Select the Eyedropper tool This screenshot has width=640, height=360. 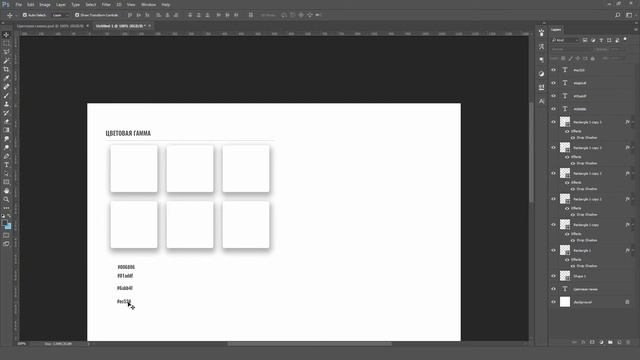coord(6,78)
